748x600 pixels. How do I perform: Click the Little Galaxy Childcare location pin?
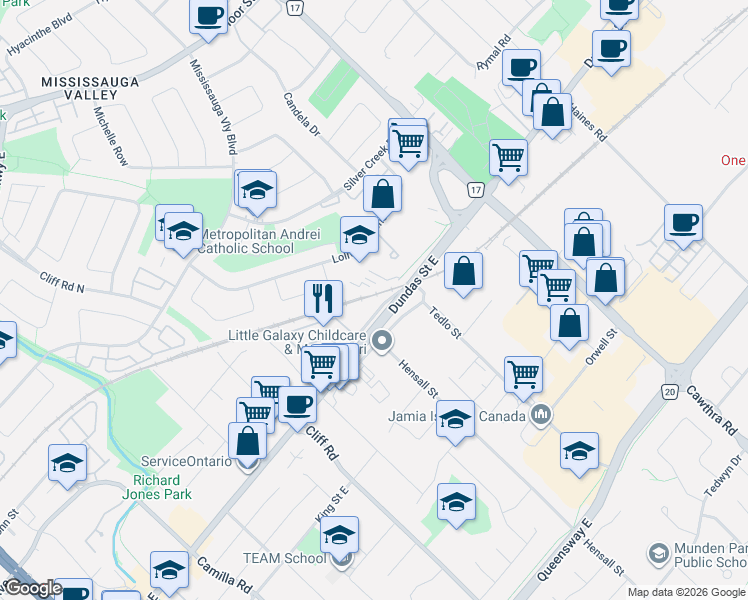click(382, 342)
